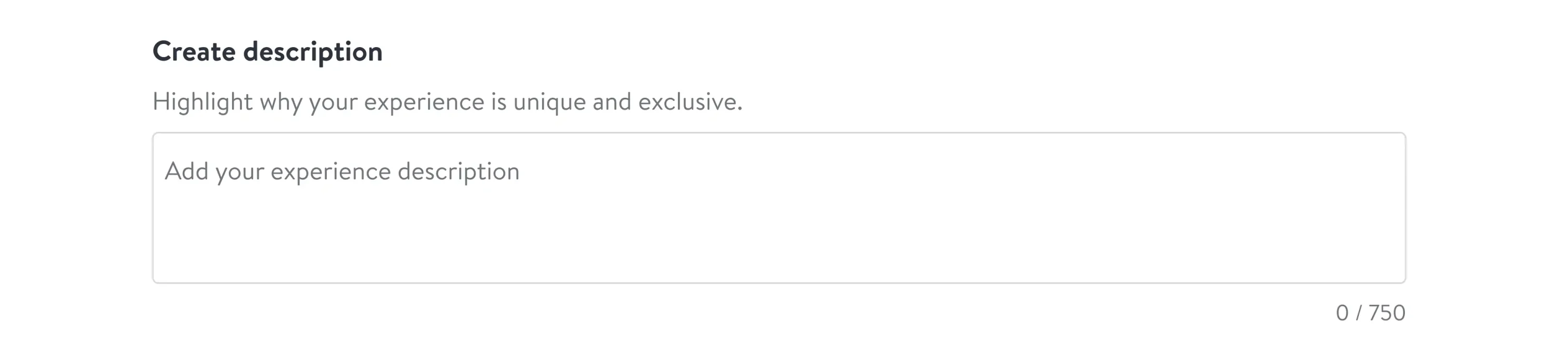Click the '750' maximum character limit number
The image size is (1568, 352).
click(1387, 313)
